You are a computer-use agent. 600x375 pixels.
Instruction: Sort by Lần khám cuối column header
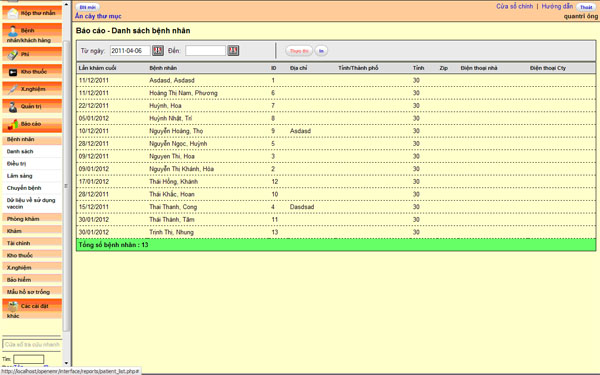(x=97, y=68)
